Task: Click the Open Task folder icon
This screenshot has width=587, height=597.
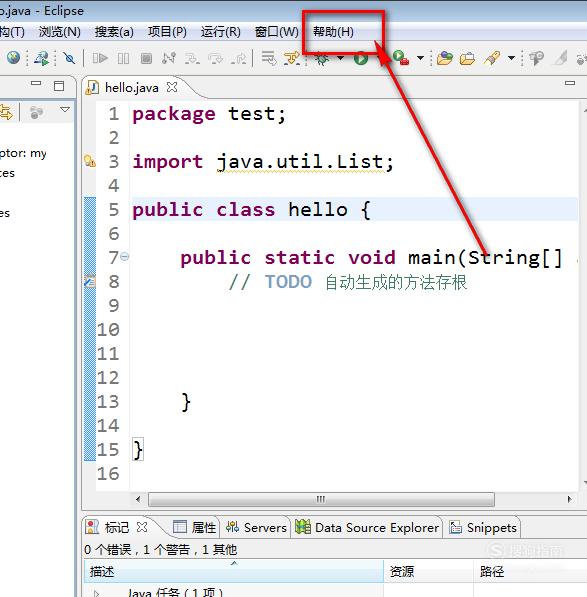Action: [x=467, y=59]
